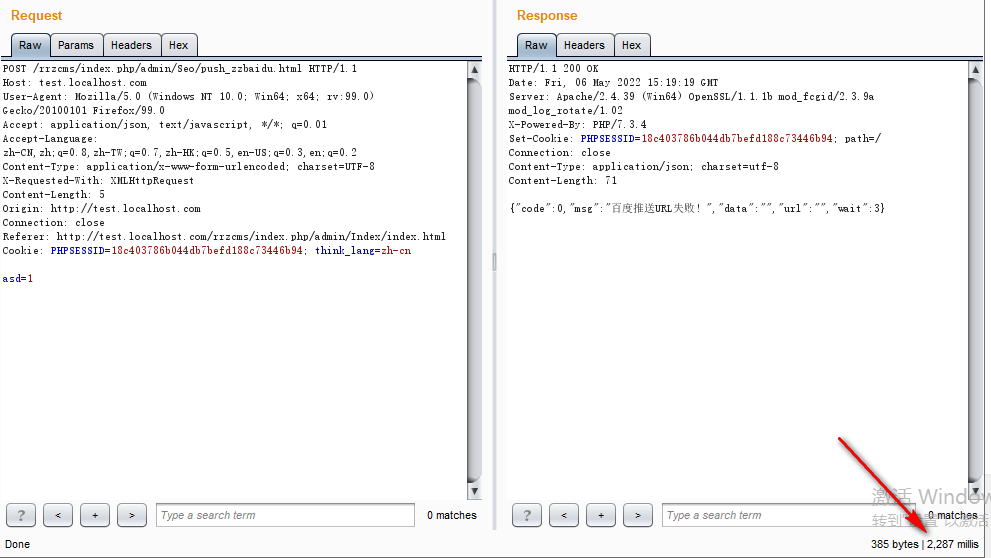
Task: Click Request scrollbar up arrow
Action: (x=475, y=69)
